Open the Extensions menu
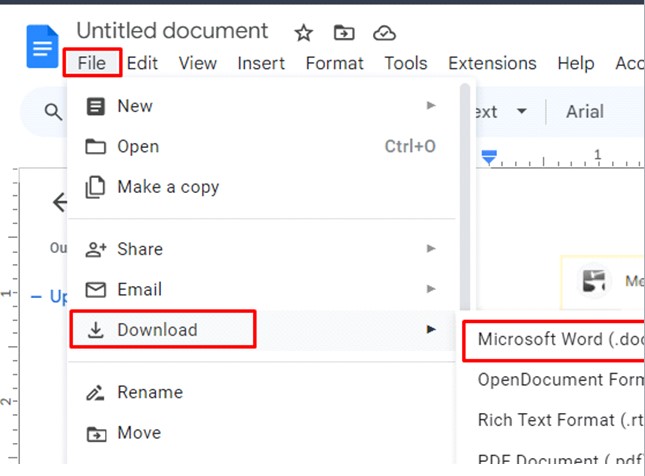Viewport: 645px width, 476px height. [492, 63]
